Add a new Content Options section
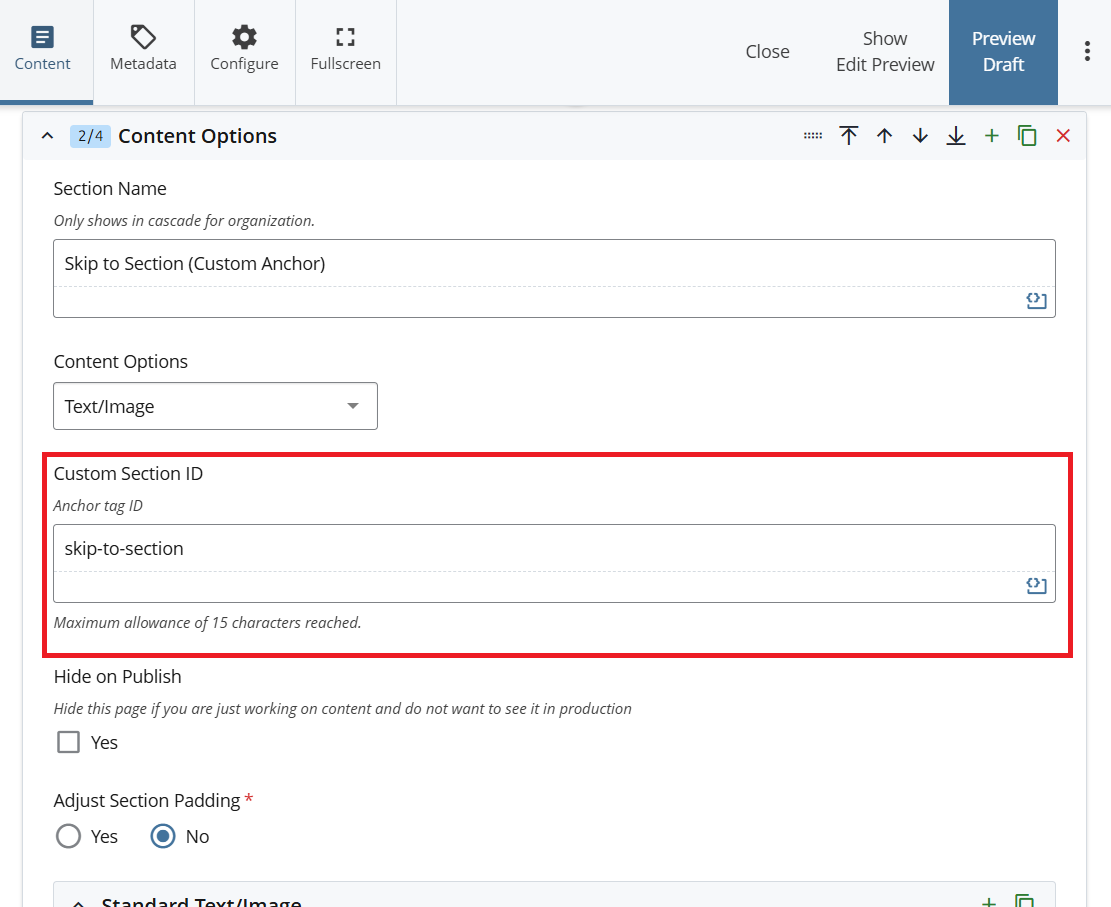This screenshot has height=907, width=1111. [x=991, y=136]
